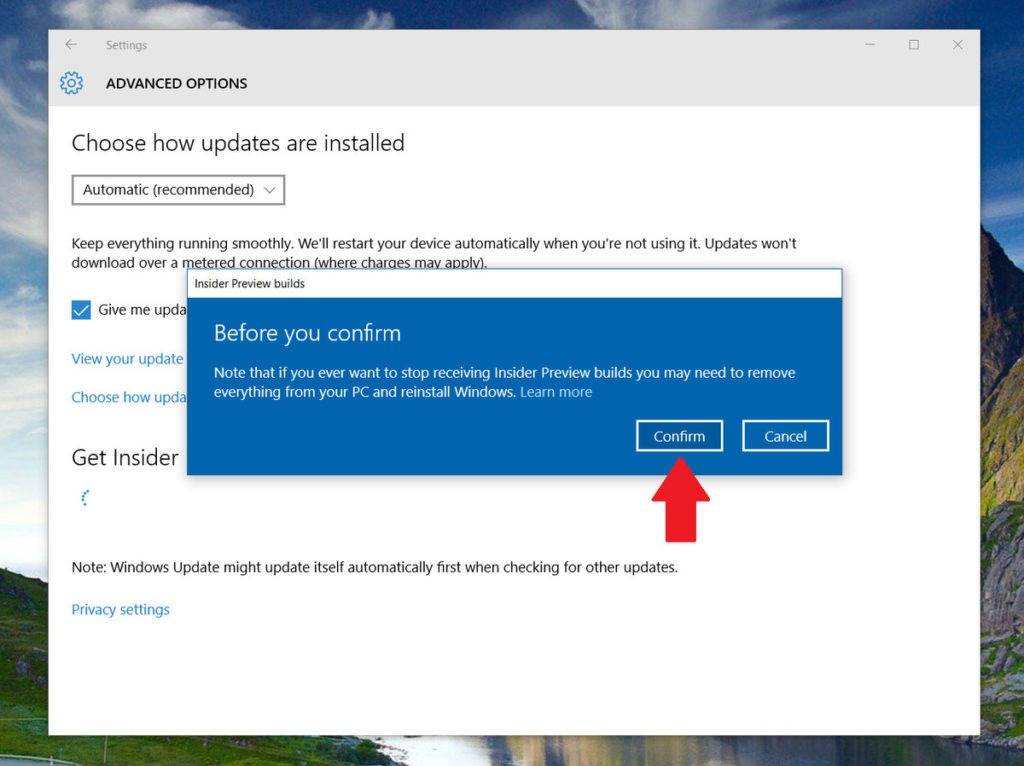Image resolution: width=1024 pixels, height=766 pixels.
Task: Open the Privacy settings link
Action: (120, 609)
